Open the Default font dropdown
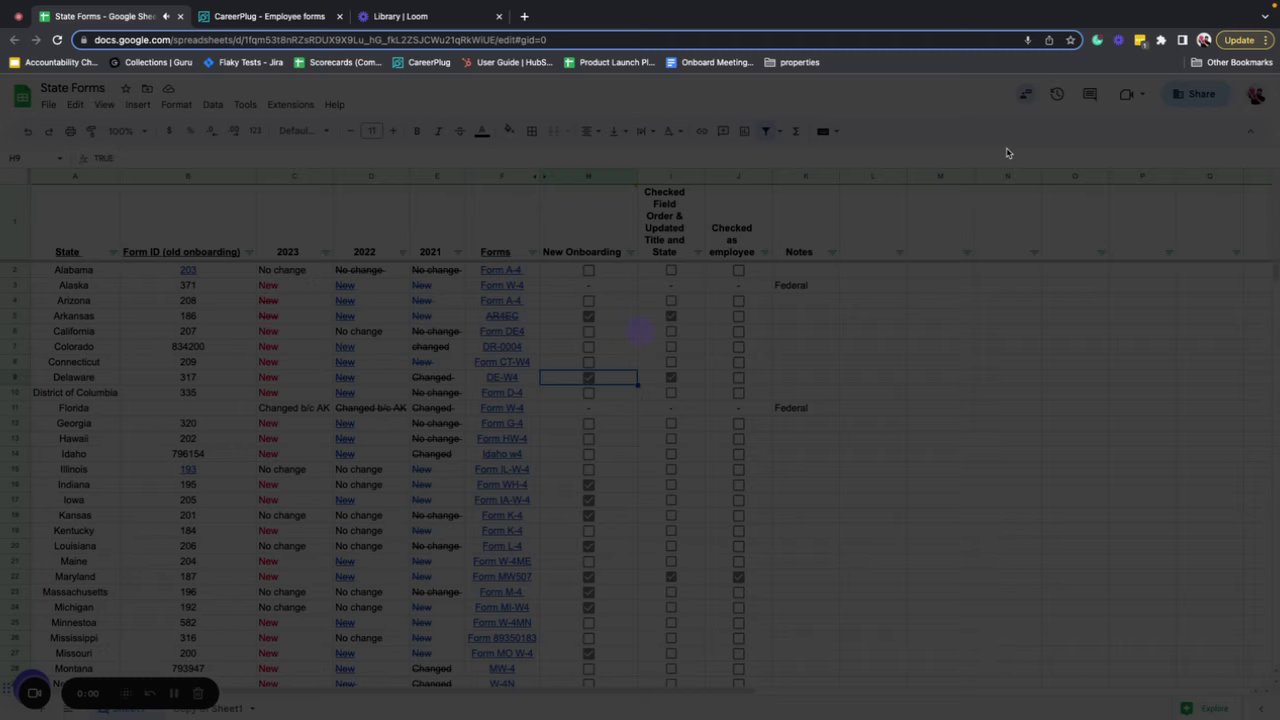1280x720 pixels. (x=302, y=131)
